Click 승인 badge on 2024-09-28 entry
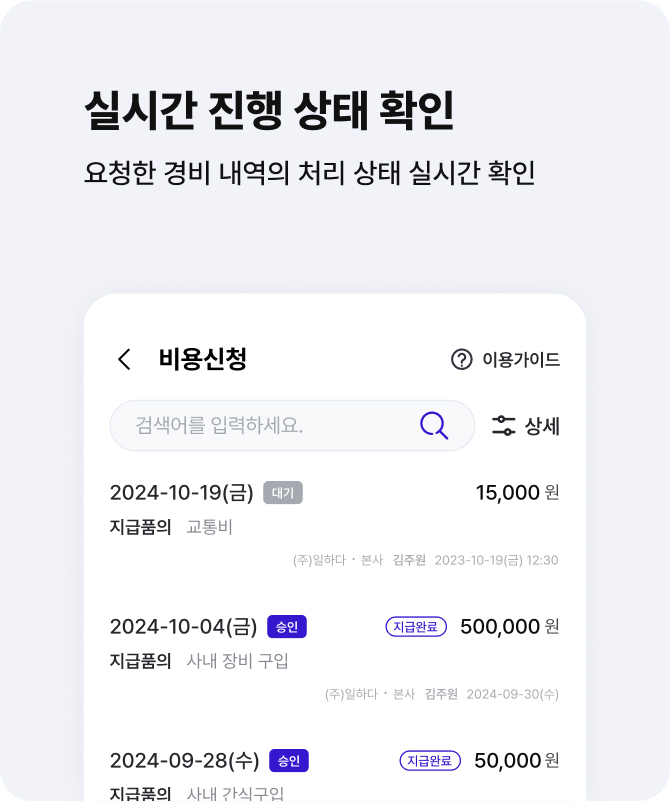Image resolution: width=670 pixels, height=802 pixels. (x=289, y=761)
